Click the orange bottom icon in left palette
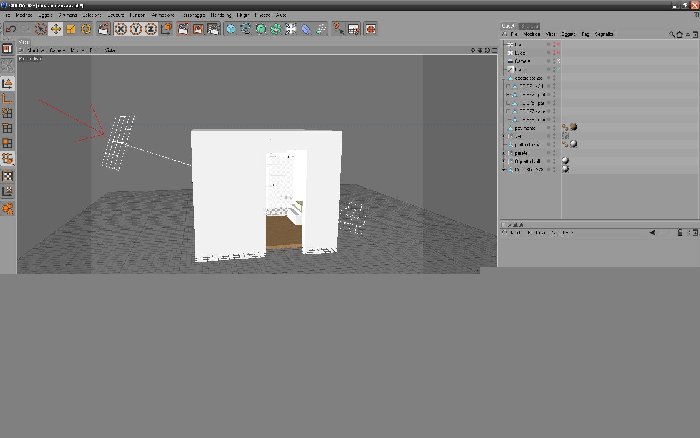 7,208
